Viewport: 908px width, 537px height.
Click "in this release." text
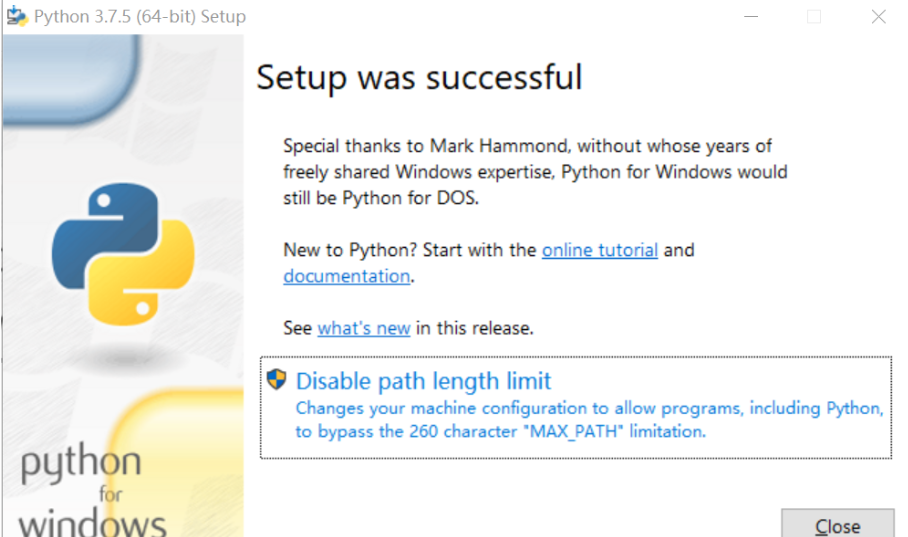(x=475, y=328)
